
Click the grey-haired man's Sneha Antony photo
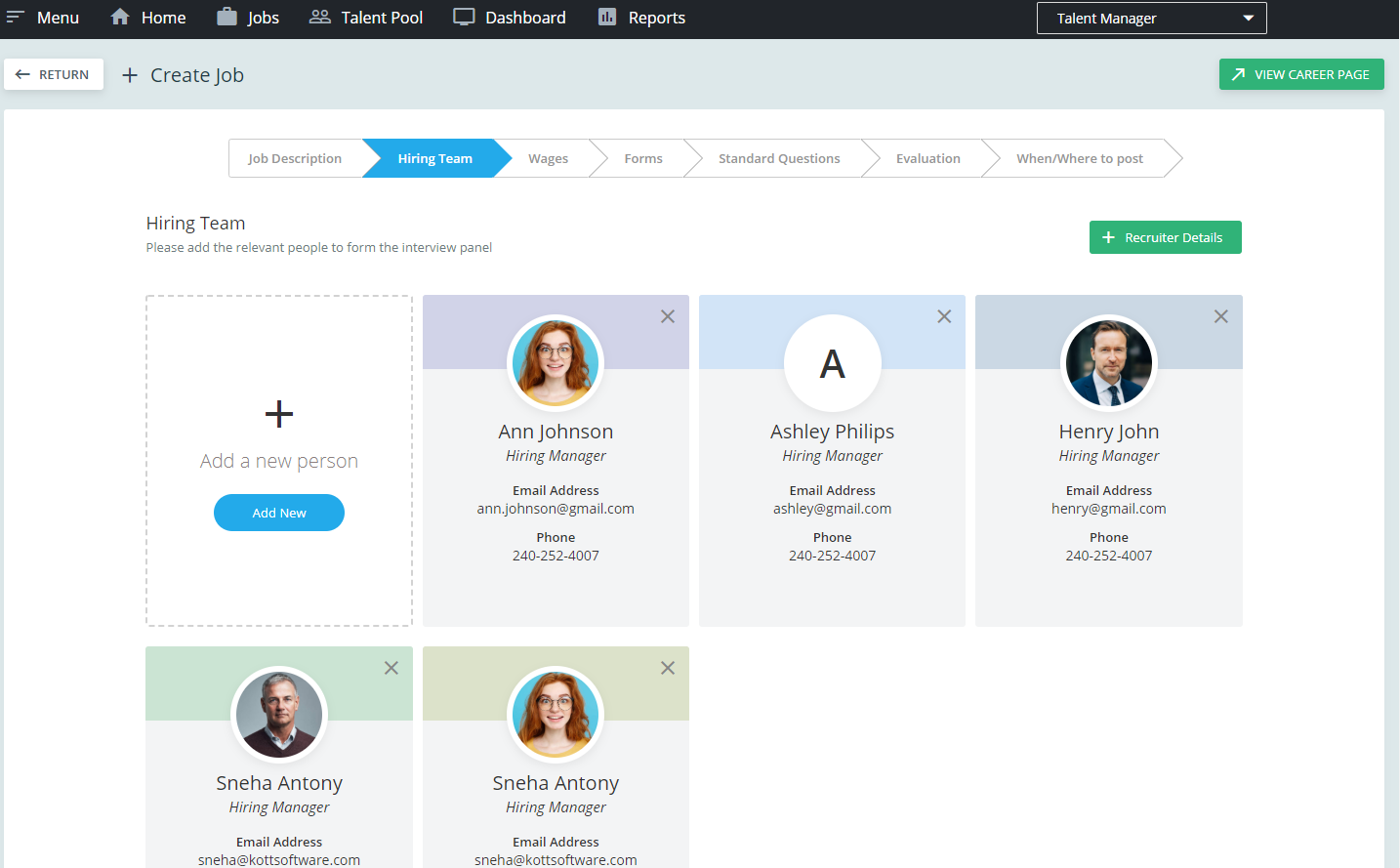tap(279, 715)
